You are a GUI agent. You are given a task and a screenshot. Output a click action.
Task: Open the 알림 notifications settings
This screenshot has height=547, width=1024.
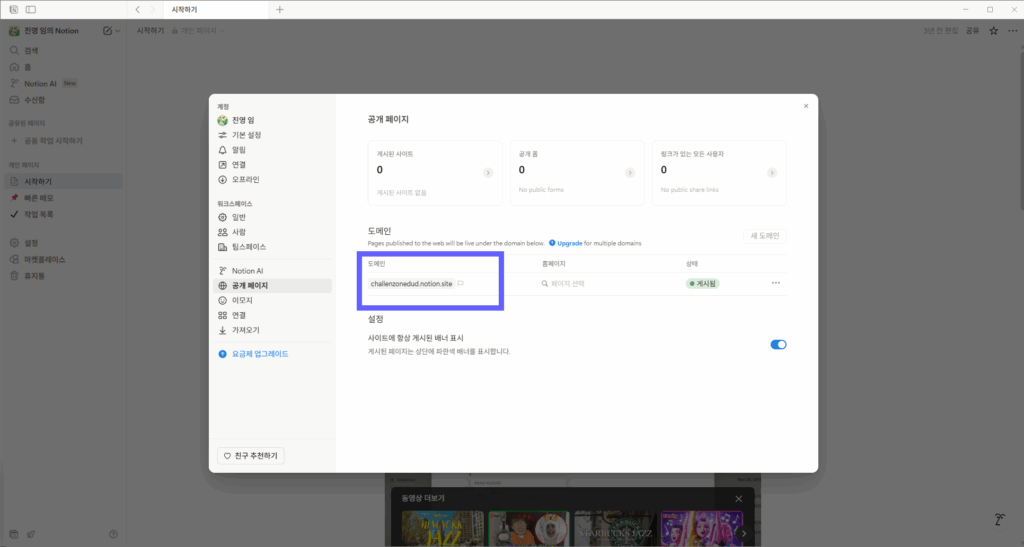click(272, 150)
